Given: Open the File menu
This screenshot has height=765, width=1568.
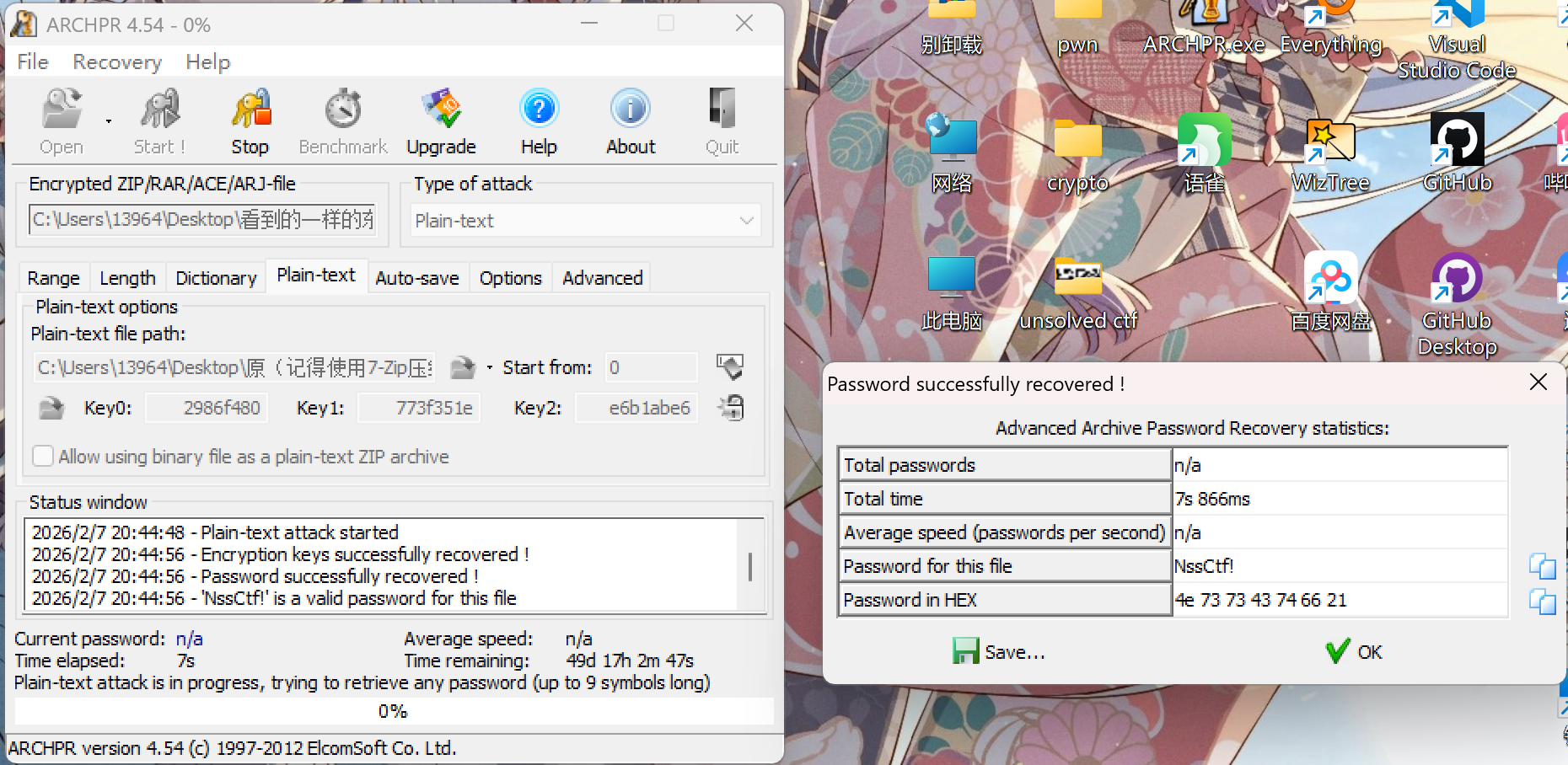Looking at the screenshot, I should [x=33, y=62].
